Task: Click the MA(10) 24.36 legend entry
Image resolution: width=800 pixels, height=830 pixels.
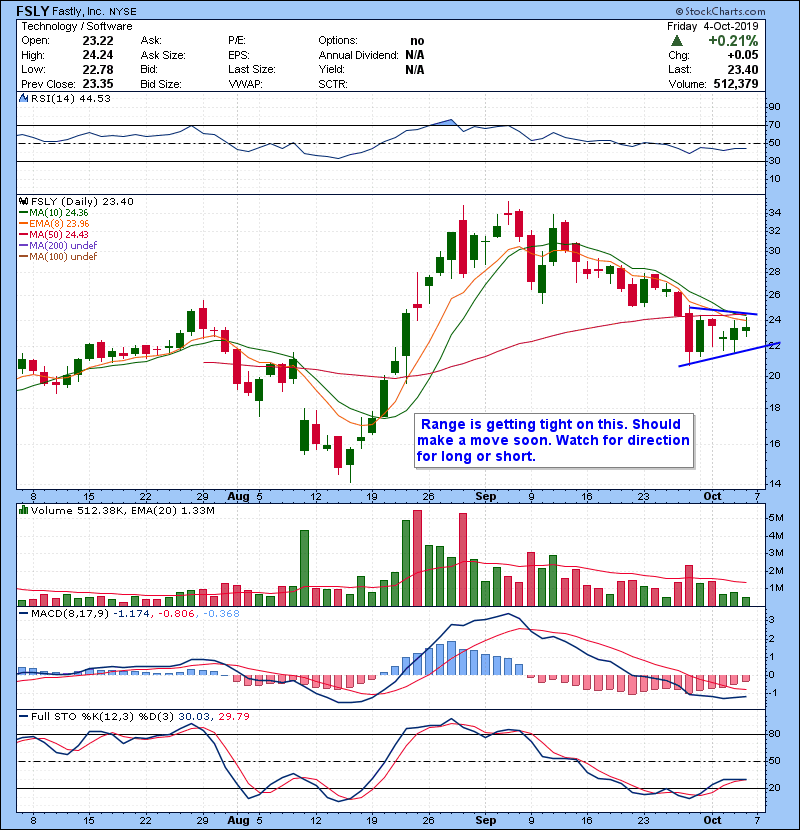Action: 53,212
